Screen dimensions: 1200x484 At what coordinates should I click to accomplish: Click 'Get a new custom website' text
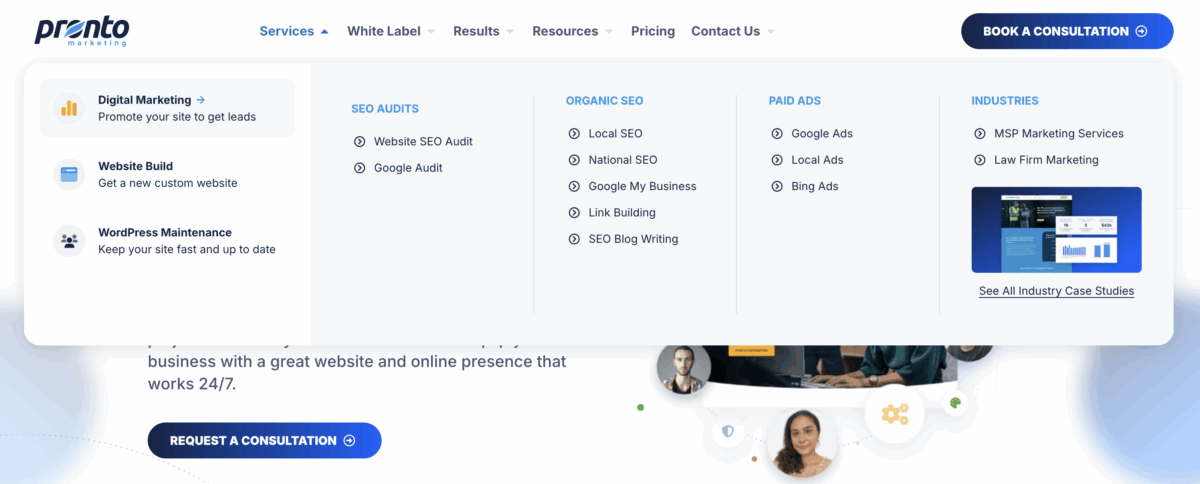[168, 183]
